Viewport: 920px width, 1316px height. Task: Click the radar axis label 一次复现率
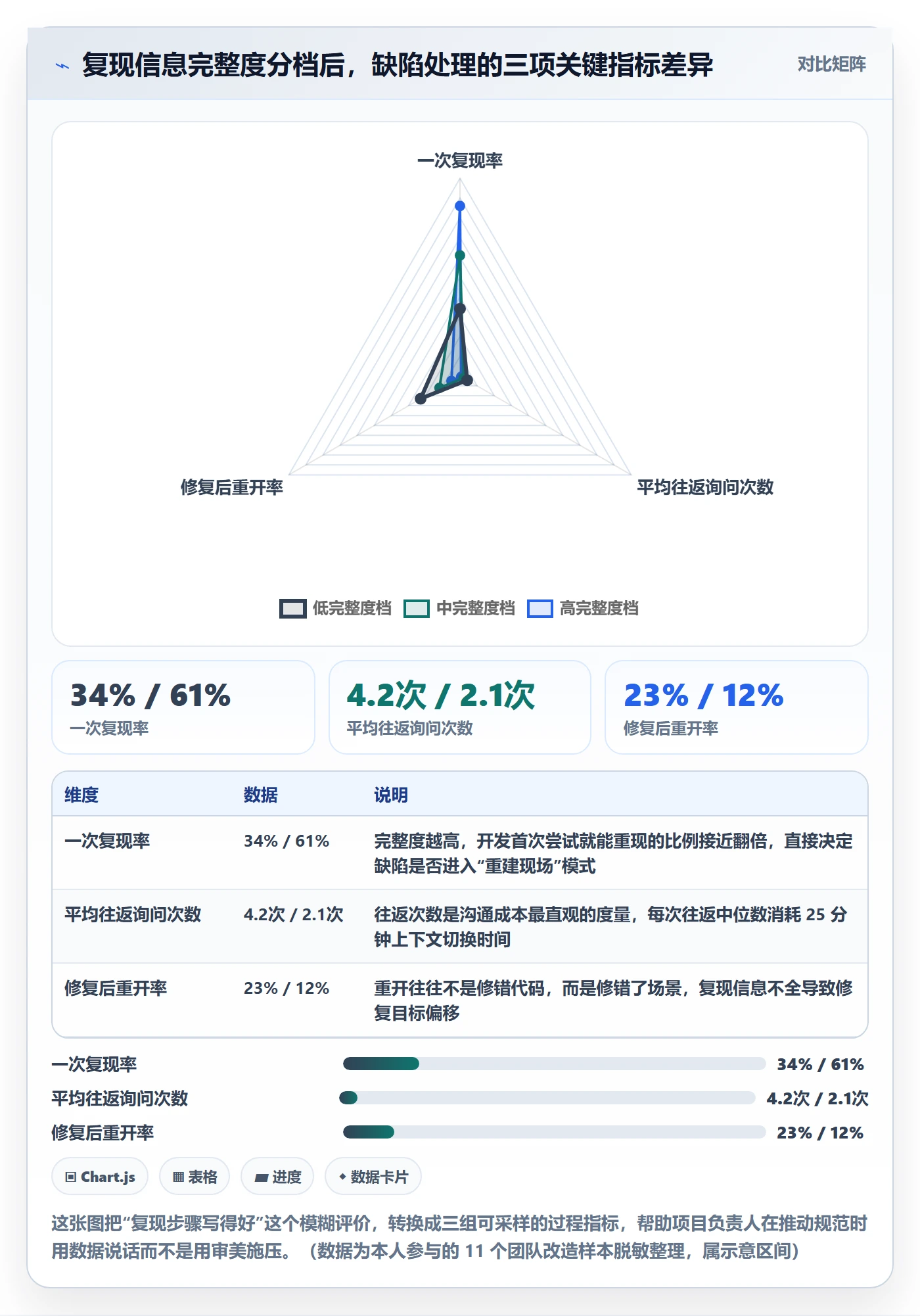point(460,160)
